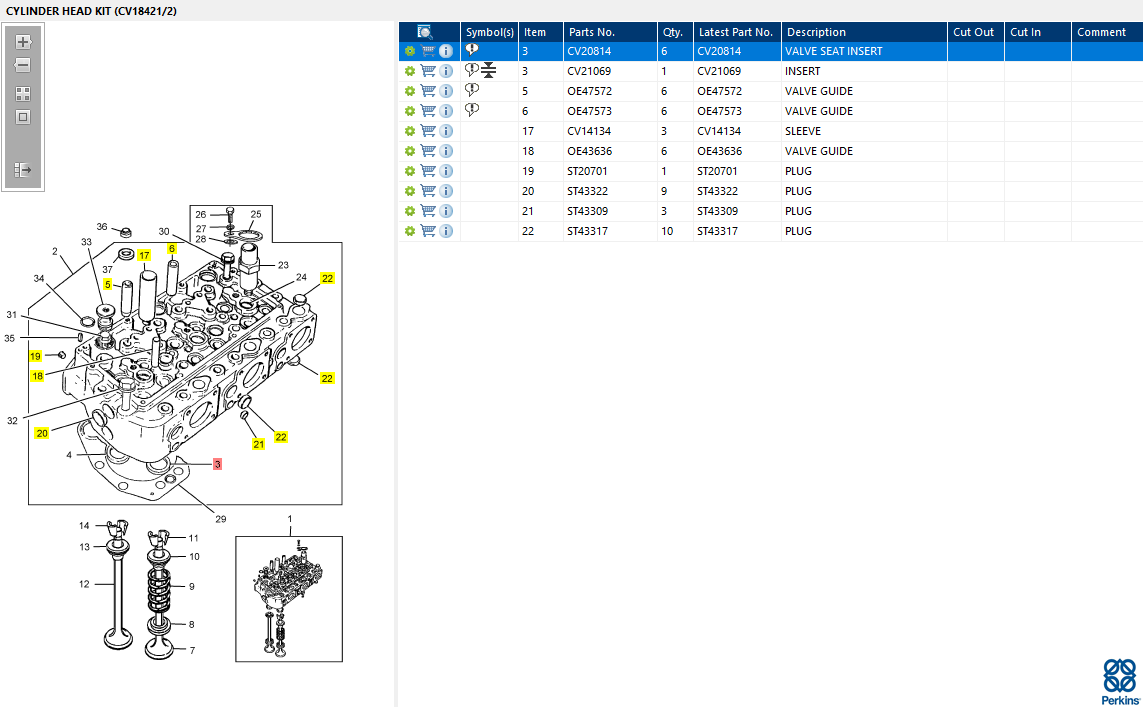
Task: Click part number OE43636 in Parts No. column
Action: [x=590, y=151]
